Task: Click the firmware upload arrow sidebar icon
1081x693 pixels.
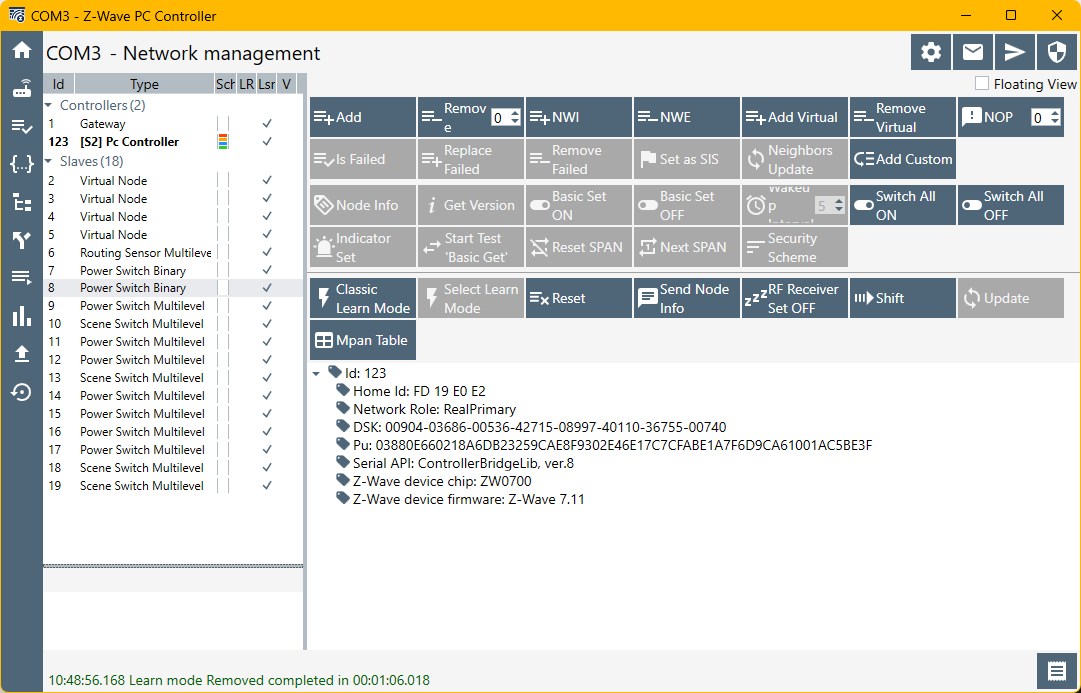Action: coord(20,352)
